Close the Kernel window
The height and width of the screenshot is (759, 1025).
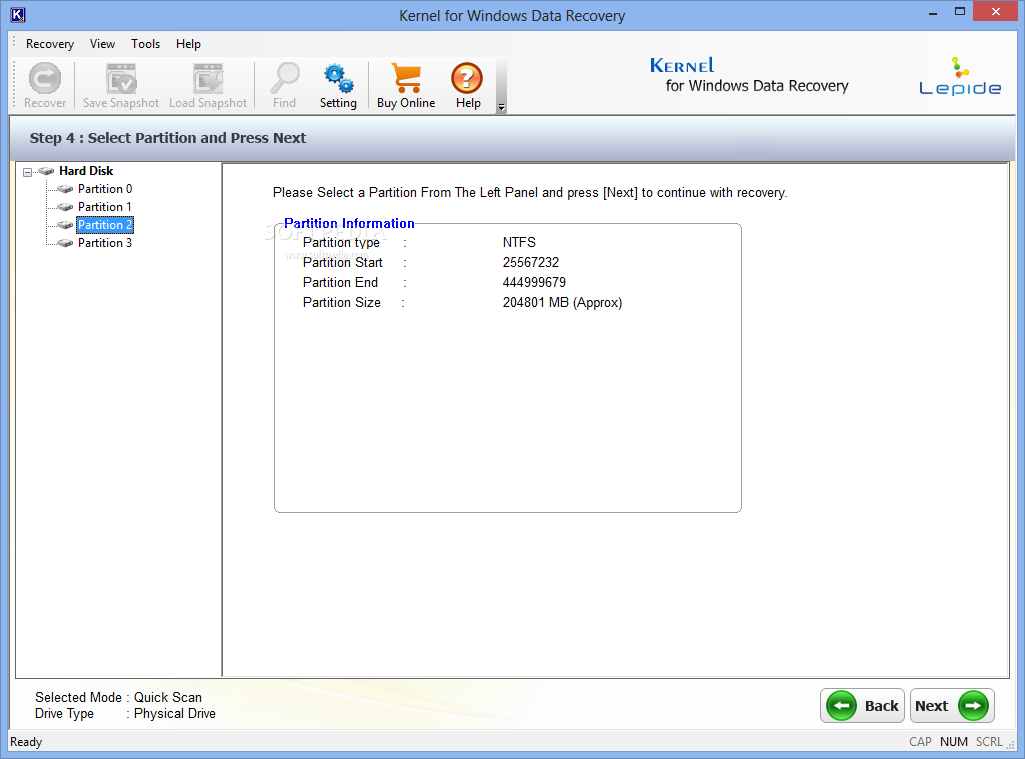pos(996,11)
